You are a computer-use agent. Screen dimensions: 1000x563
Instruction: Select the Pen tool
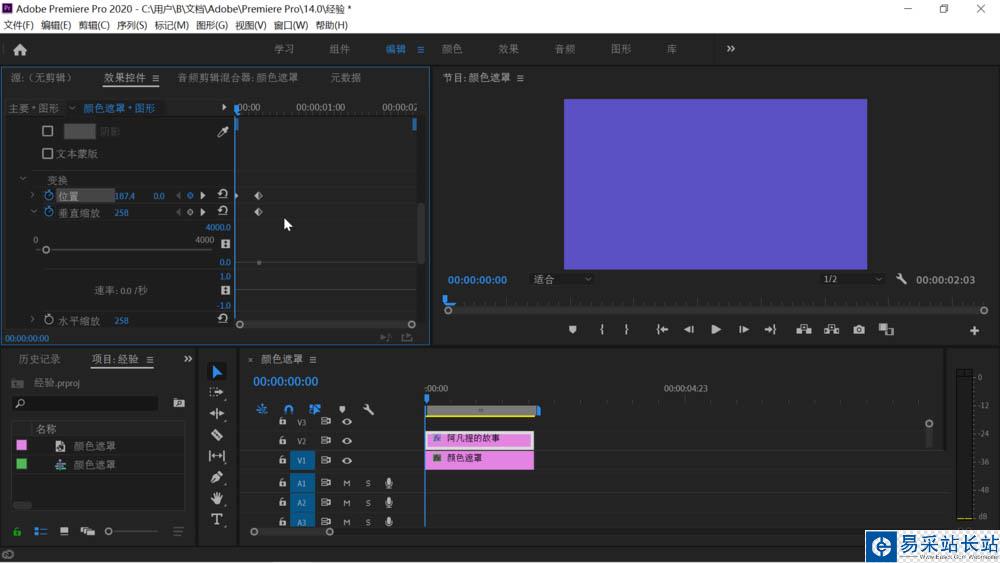[x=217, y=477]
